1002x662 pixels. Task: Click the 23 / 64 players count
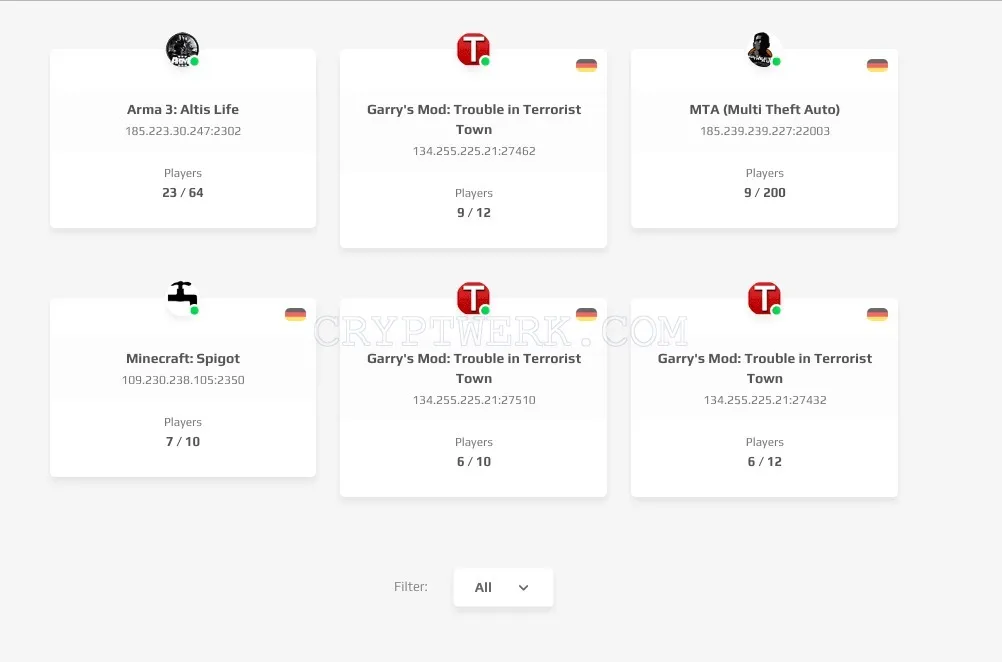pos(183,192)
